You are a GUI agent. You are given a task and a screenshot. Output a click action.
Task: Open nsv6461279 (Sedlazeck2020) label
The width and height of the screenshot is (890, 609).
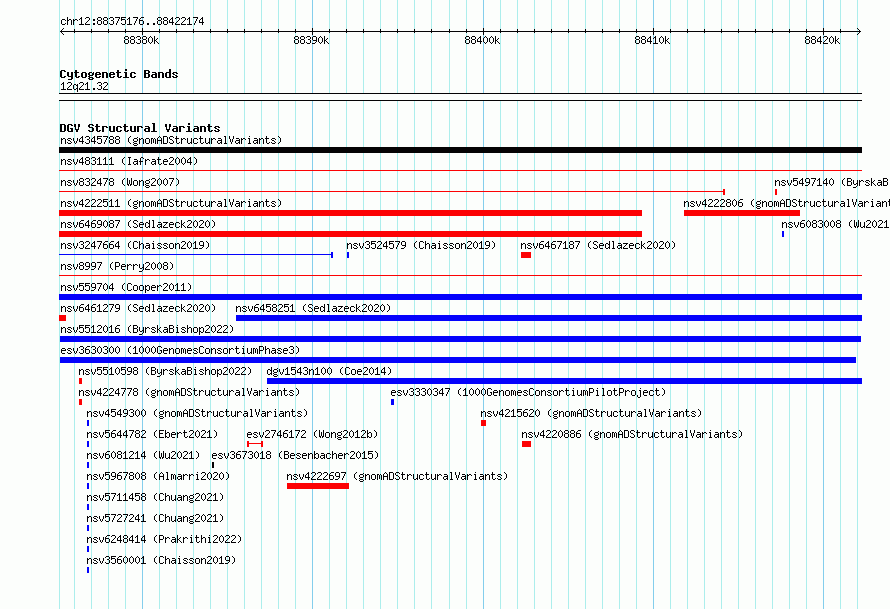point(138,308)
